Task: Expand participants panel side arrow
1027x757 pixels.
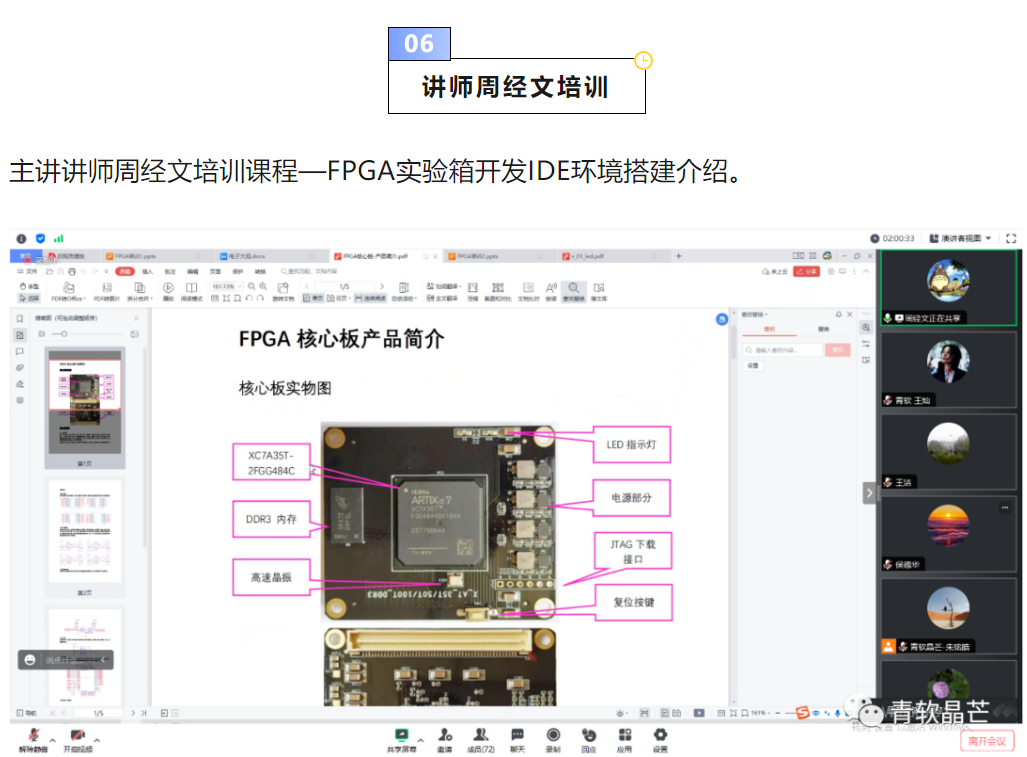Action: (x=868, y=493)
